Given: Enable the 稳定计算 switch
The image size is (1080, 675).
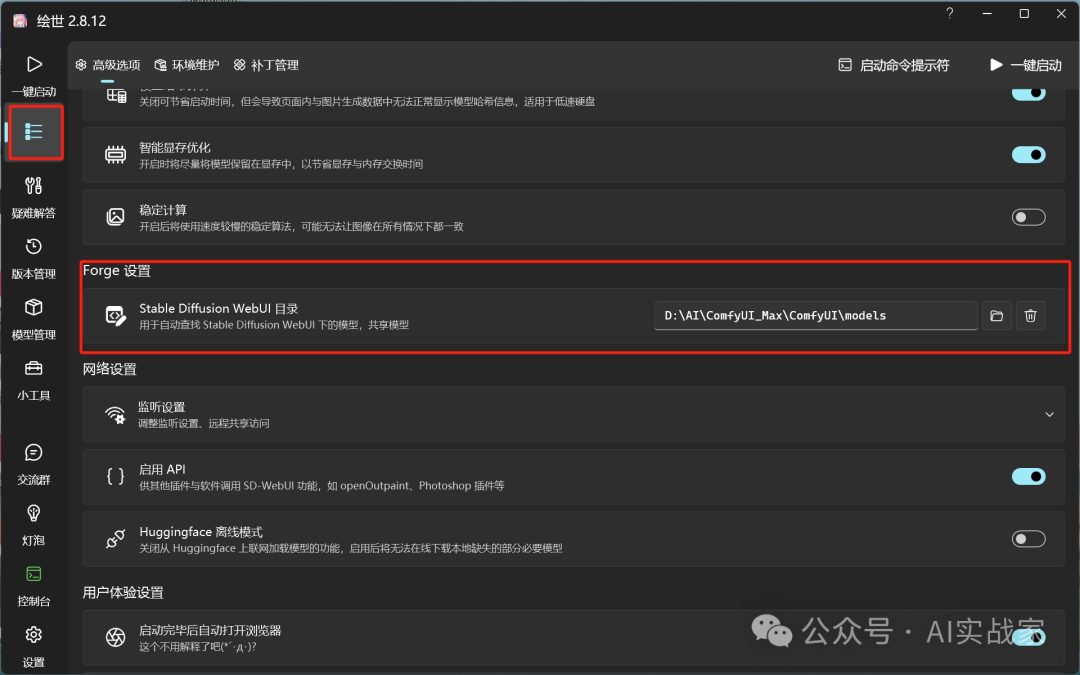Looking at the screenshot, I should click(1028, 218).
